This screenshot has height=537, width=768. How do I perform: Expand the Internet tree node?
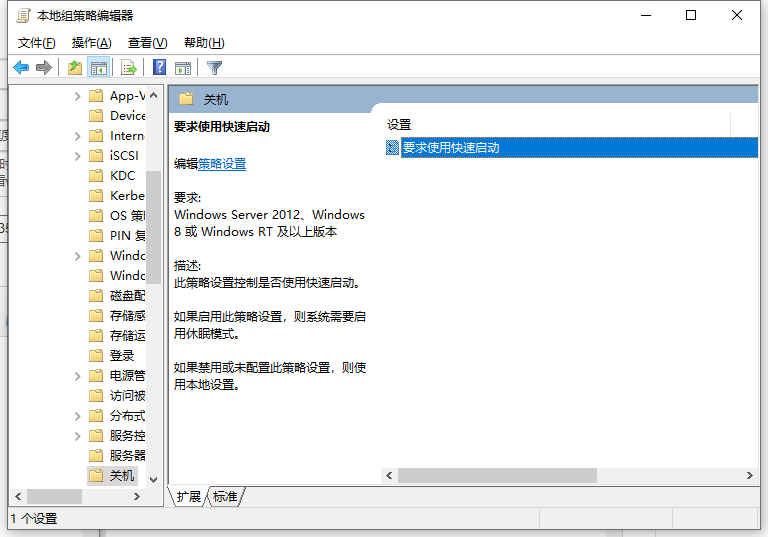[77, 136]
